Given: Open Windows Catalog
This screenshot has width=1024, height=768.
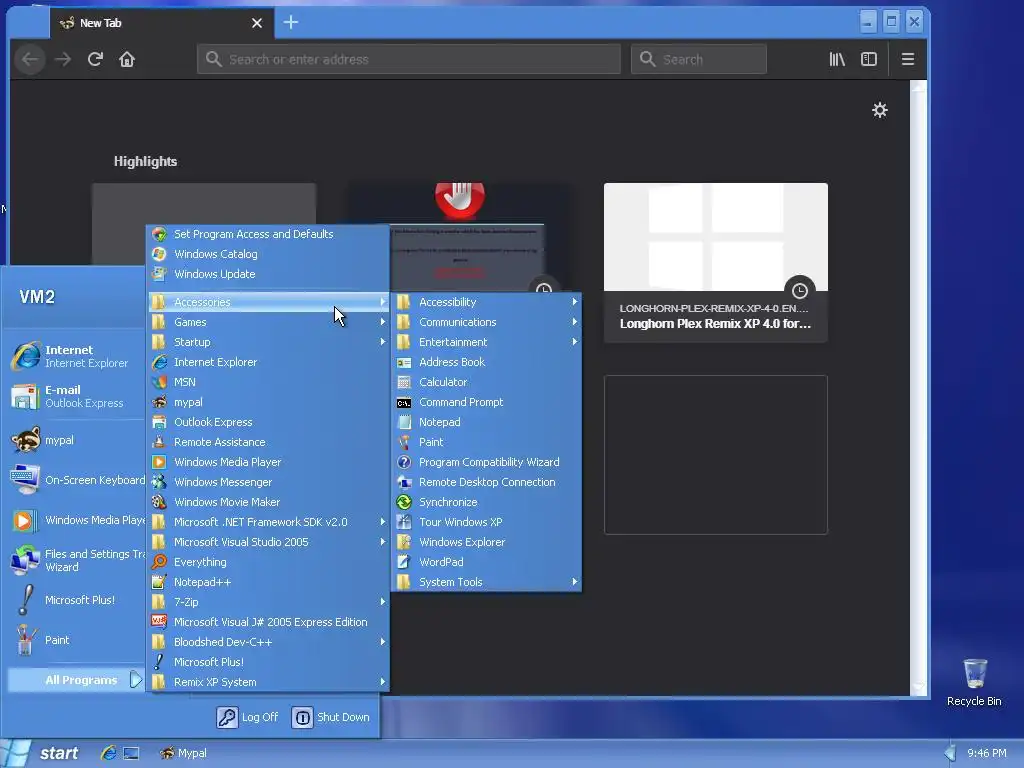Looking at the screenshot, I should tap(268, 254).
